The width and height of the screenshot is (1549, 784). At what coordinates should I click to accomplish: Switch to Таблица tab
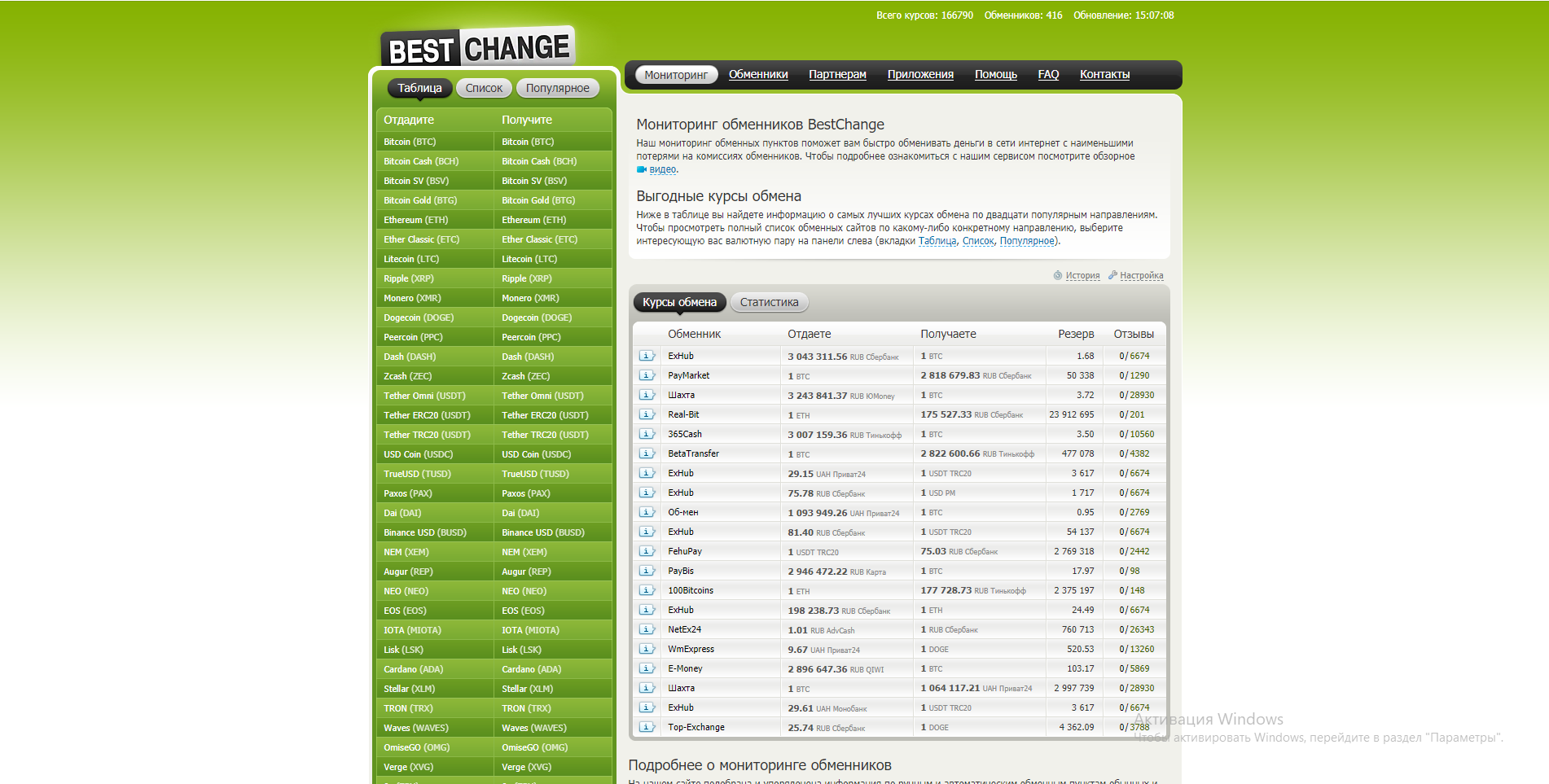click(x=419, y=88)
